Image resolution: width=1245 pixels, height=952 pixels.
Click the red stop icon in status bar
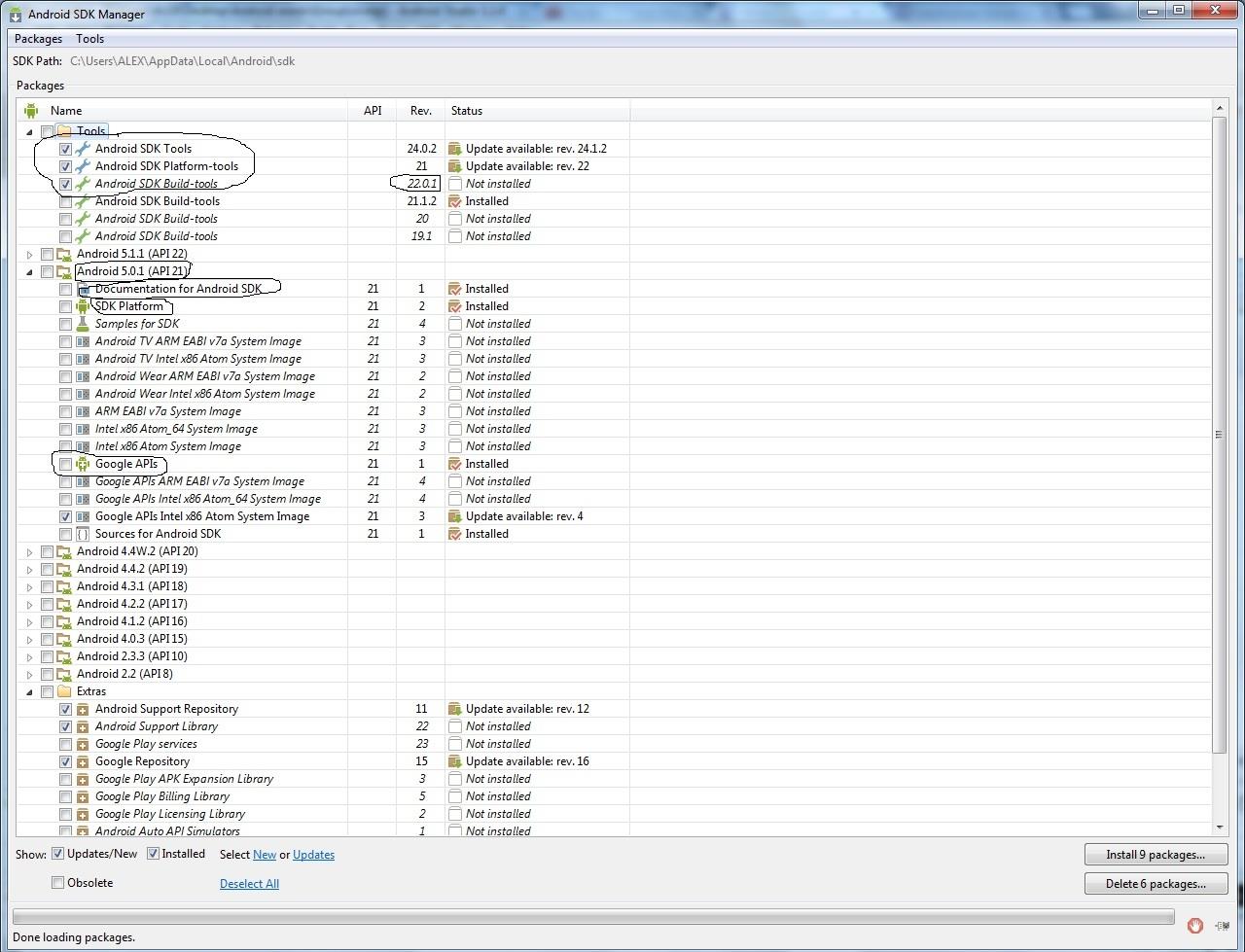[1195, 925]
